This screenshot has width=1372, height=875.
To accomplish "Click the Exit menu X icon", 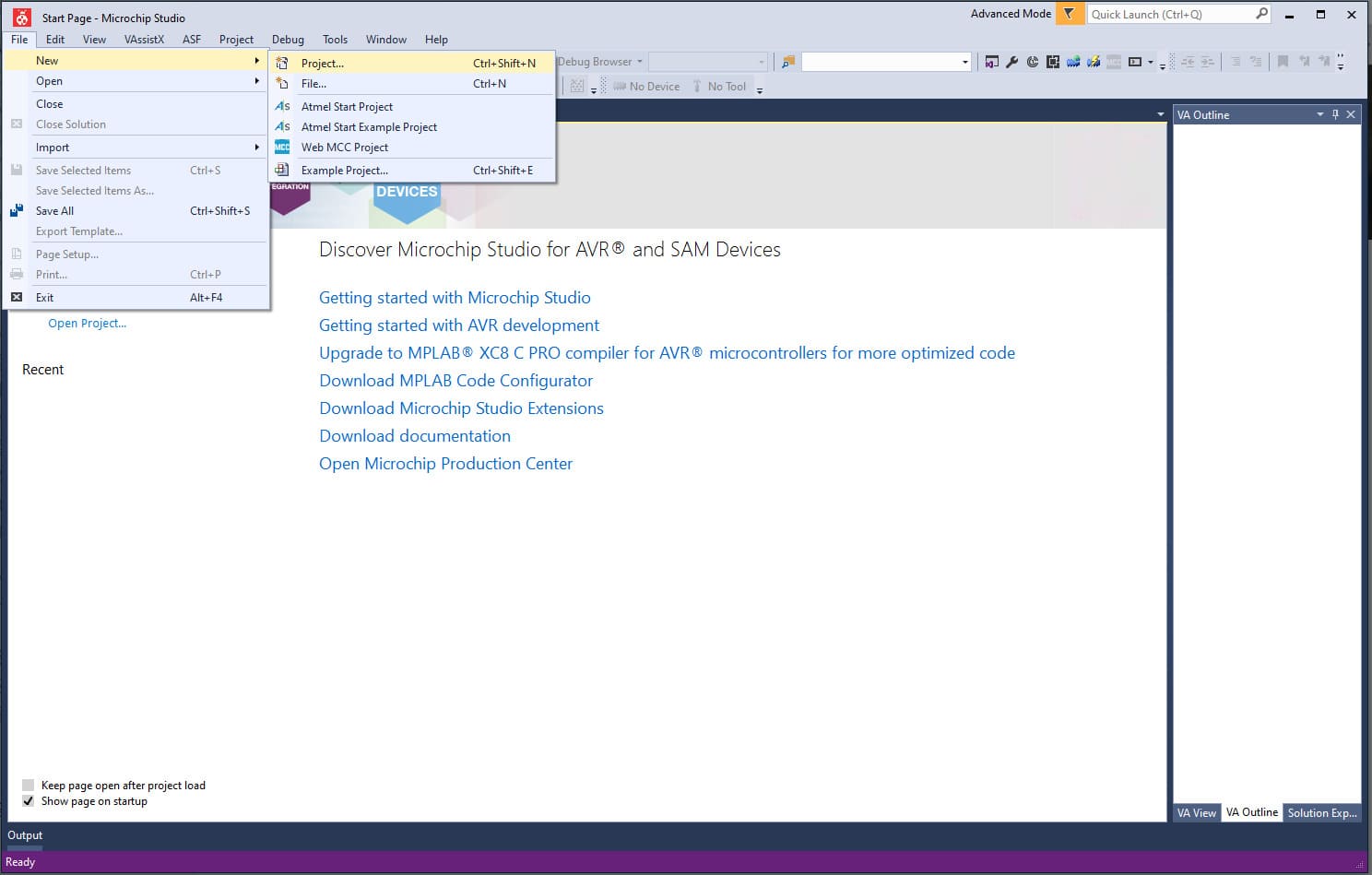I will click(x=17, y=297).
